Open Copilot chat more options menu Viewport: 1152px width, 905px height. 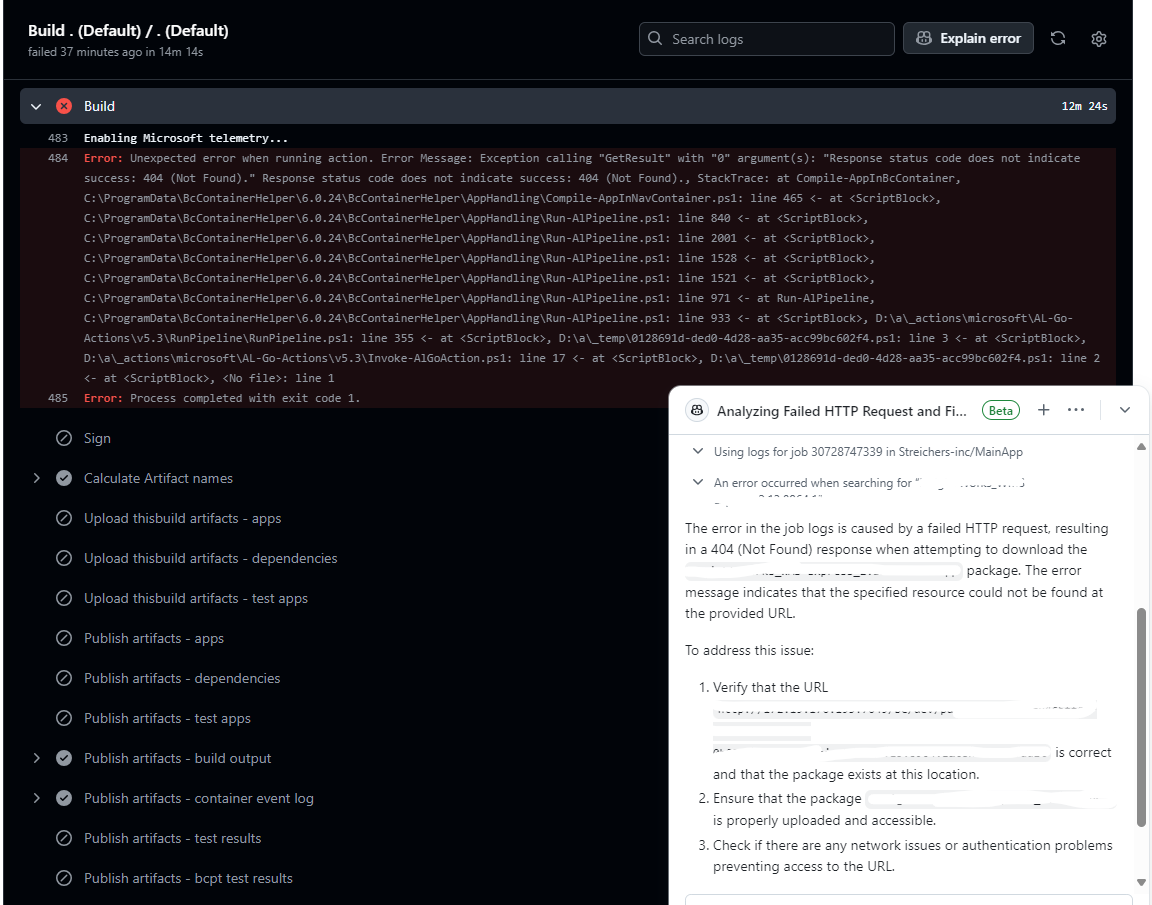pos(1076,410)
